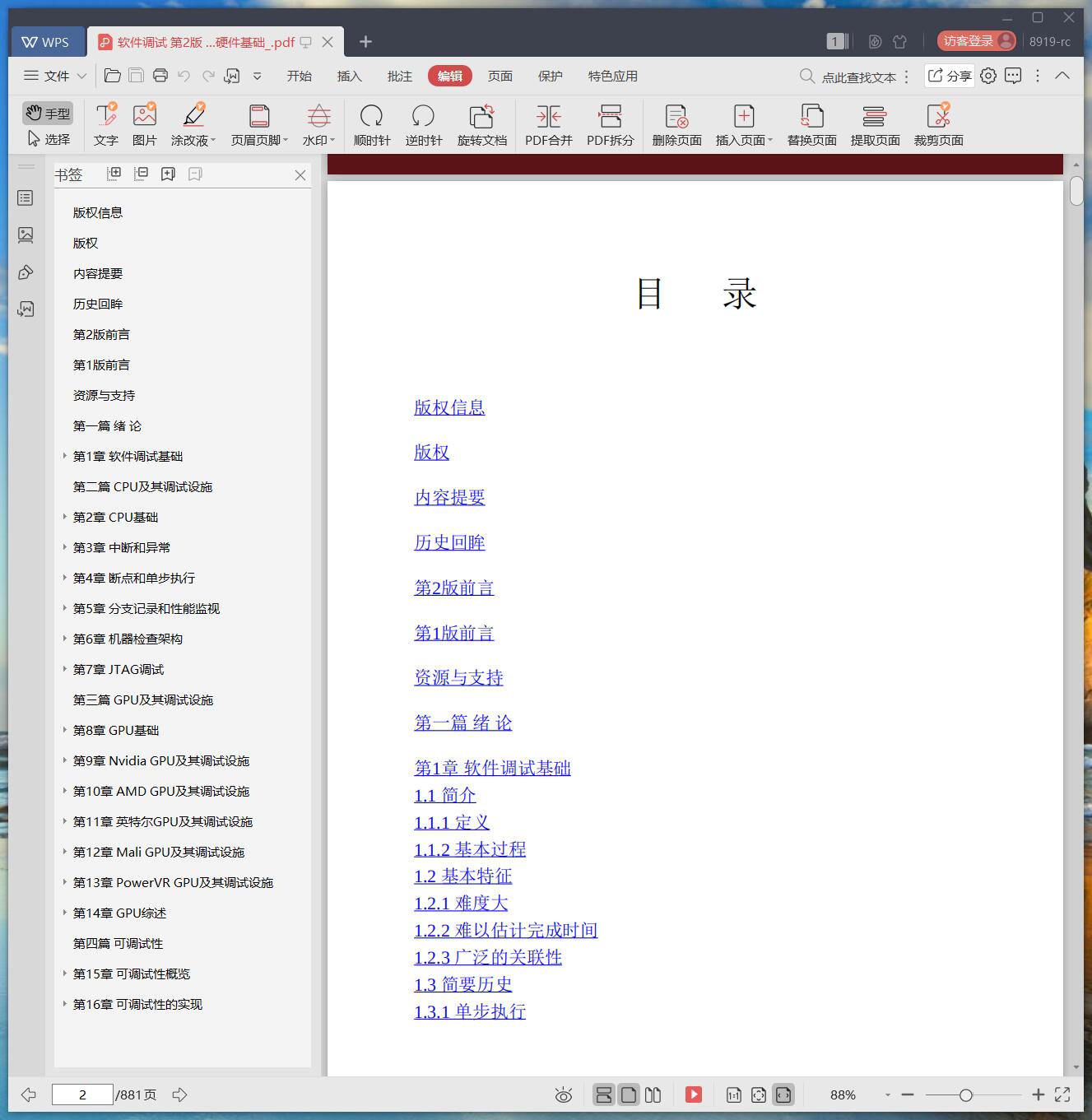This screenshot has height=1120, width=1092.
Task: Print the document with printer icon
Action: click(160, 76)
